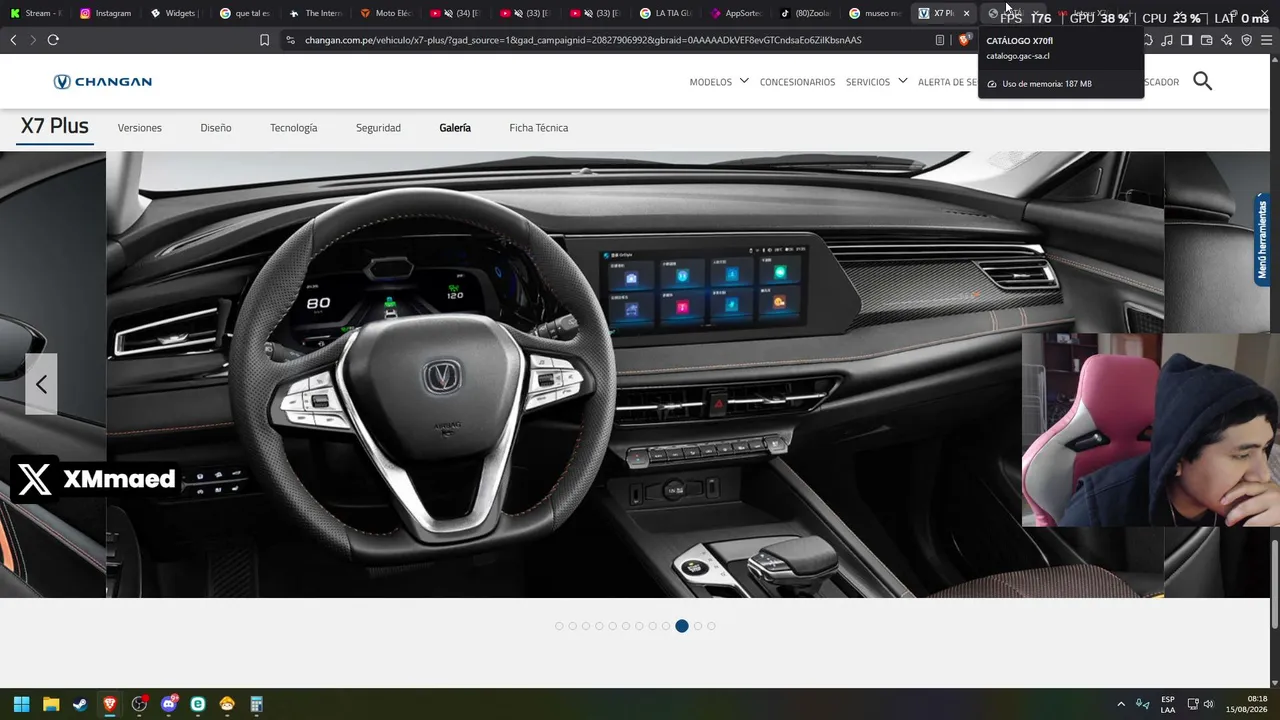1280x720 pixels.
Task: Select the eleventh gallery pagination dot
Action: click(x=698, y=626)
